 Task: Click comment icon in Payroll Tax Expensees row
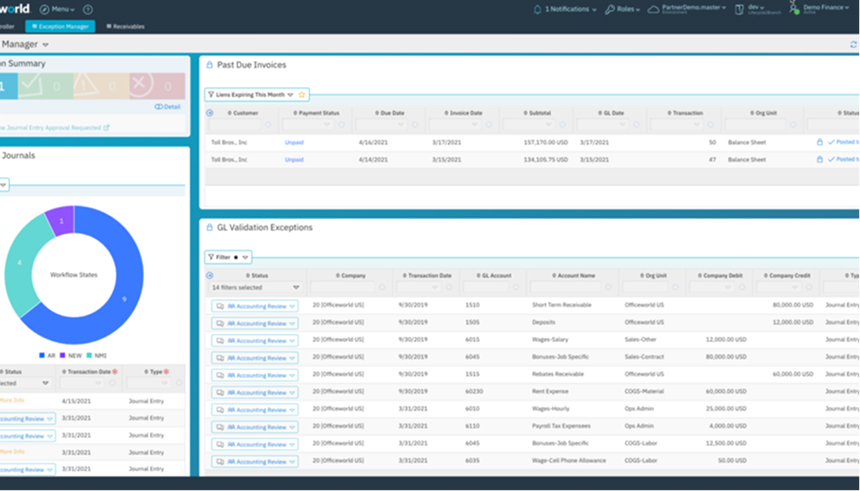pyautogui.click(x=220, y=427)
